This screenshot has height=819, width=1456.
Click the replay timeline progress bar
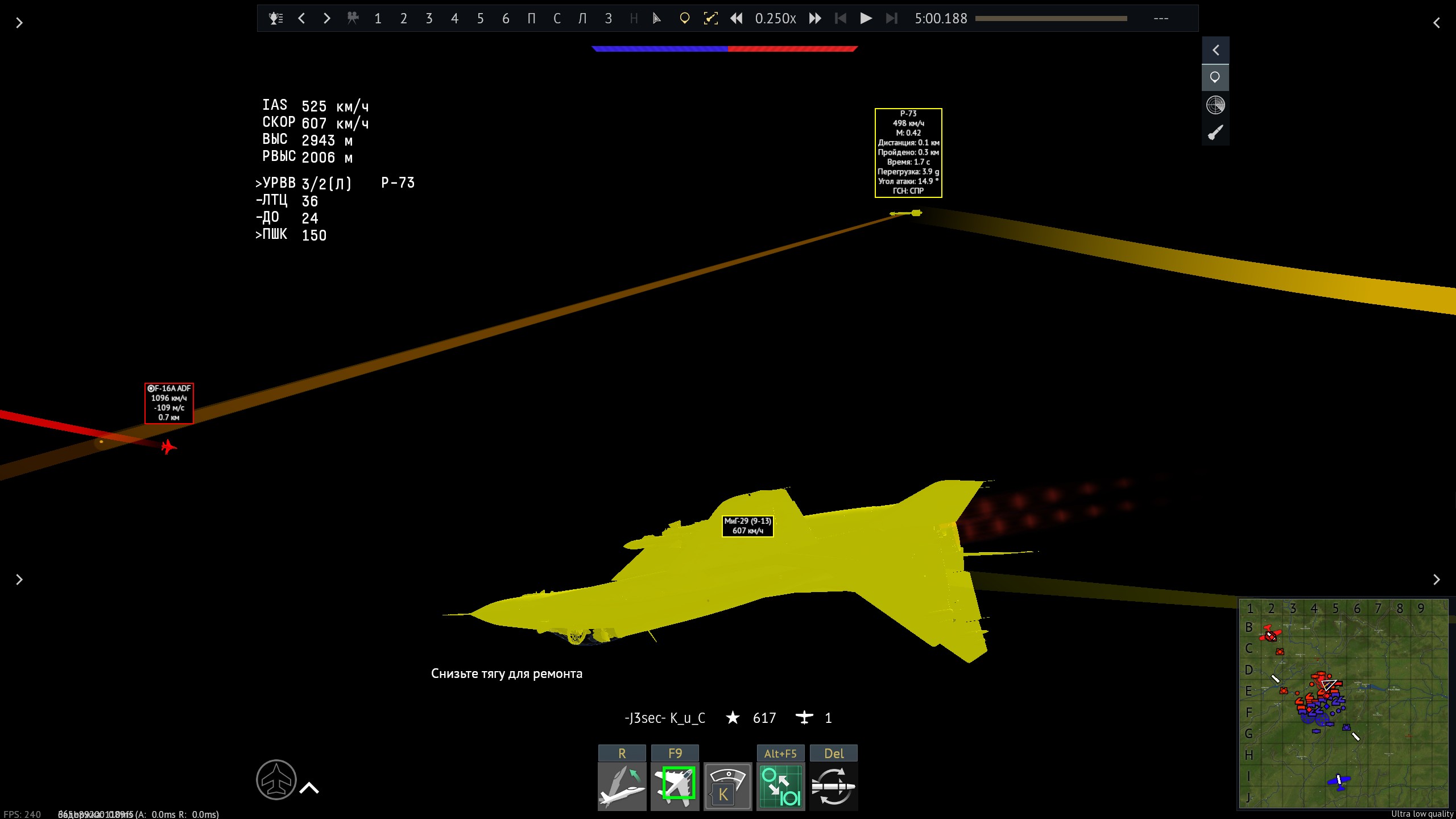tap(1050, 18)
